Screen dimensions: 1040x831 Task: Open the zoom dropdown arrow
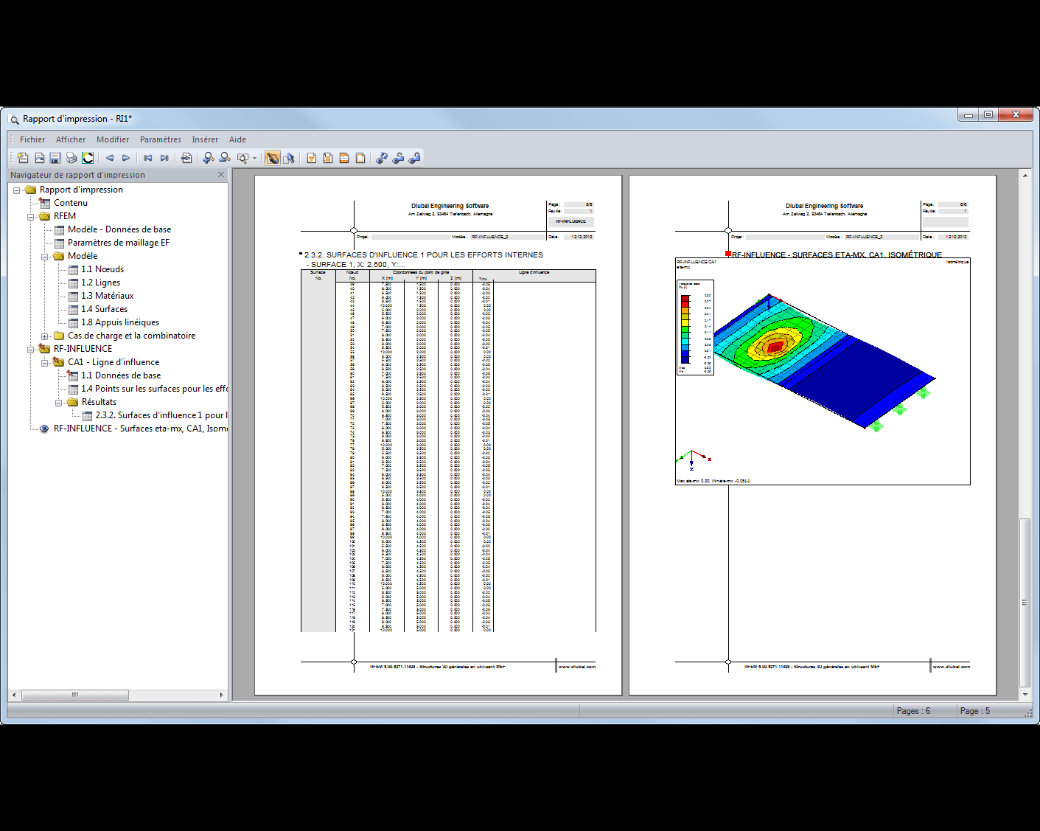click(x=255, y=158)
